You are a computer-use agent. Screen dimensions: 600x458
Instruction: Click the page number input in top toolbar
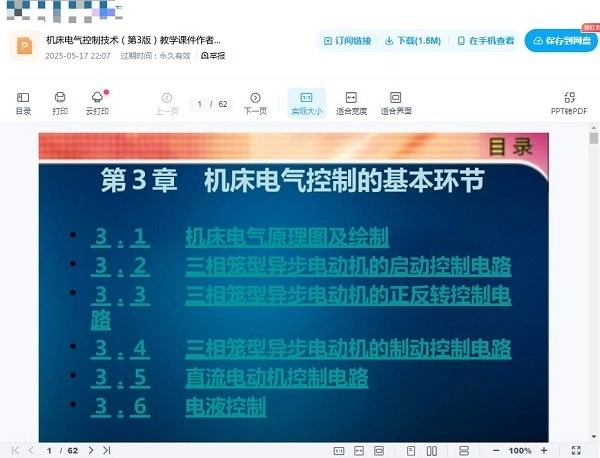201,104
